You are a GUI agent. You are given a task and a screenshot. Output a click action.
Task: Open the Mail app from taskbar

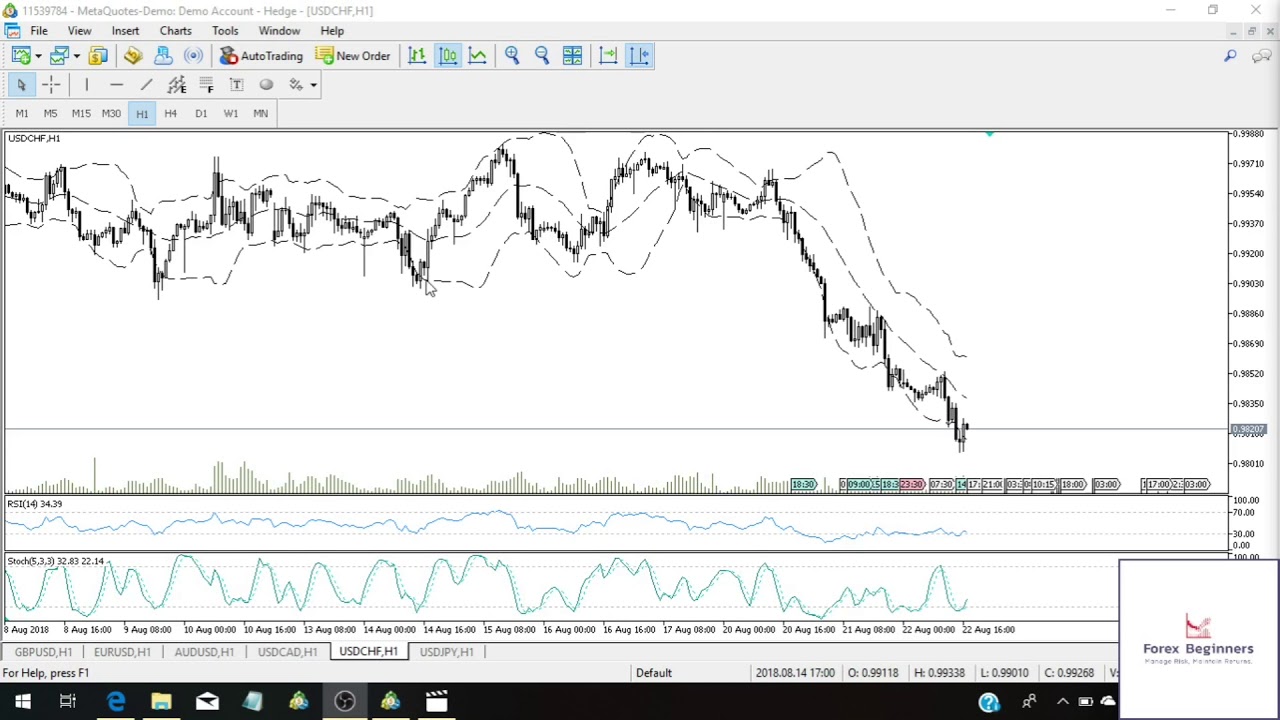[207, 702]
